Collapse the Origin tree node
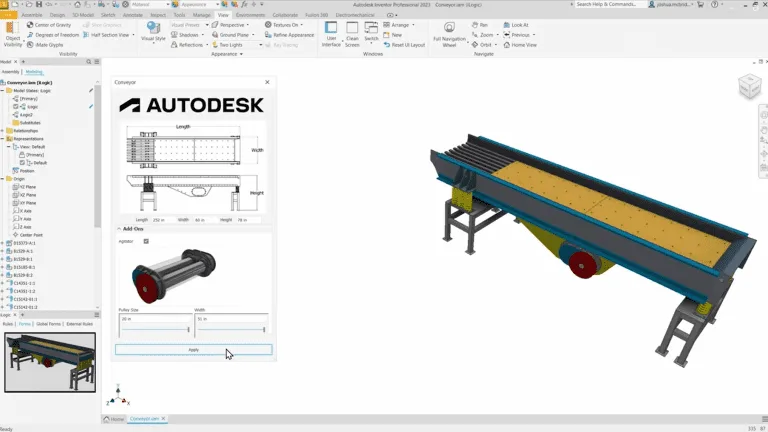Image resolution: width=768 pixels, height=432 pixels. (x=3, y=178)
